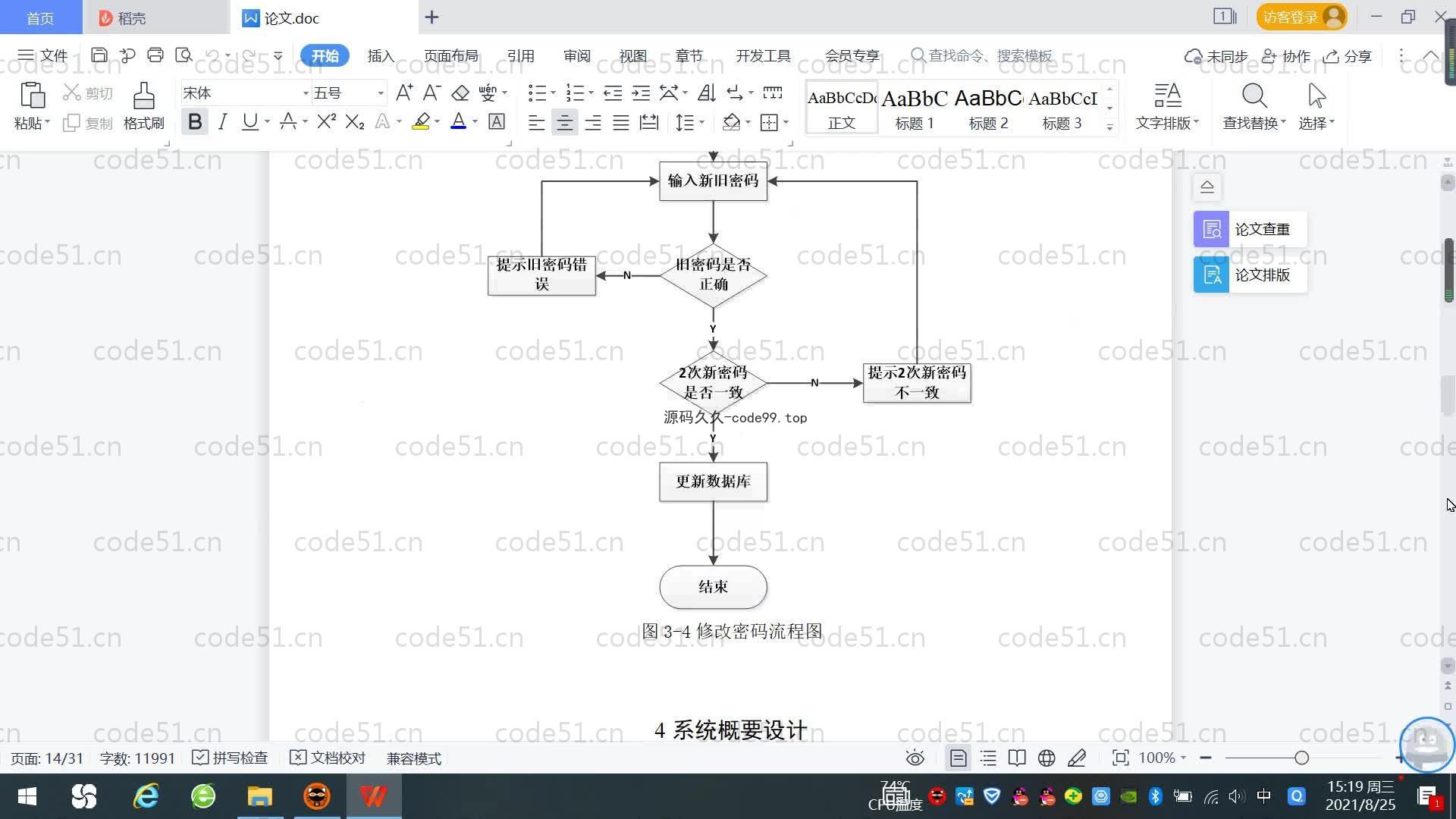Screen dimensions: 1456x819
Task: Expand the quick access toolbar customize arrow
Action: point(278,55)
